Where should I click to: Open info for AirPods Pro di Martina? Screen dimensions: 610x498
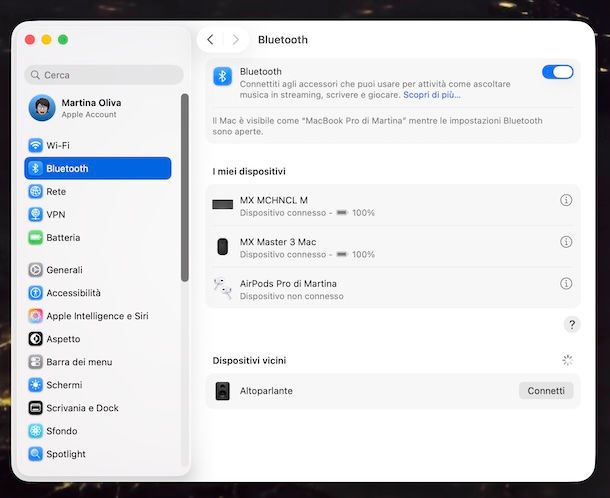[x=566, y=283]
